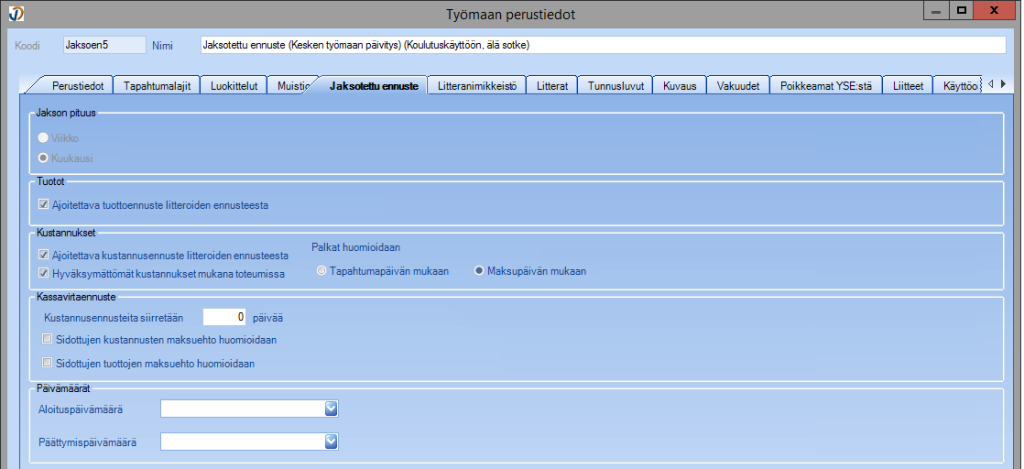Toggle Ajoitettava kustannusennuste litteroiden ennusteesta checkbox
1024x469 pixels.
point(44,255)
